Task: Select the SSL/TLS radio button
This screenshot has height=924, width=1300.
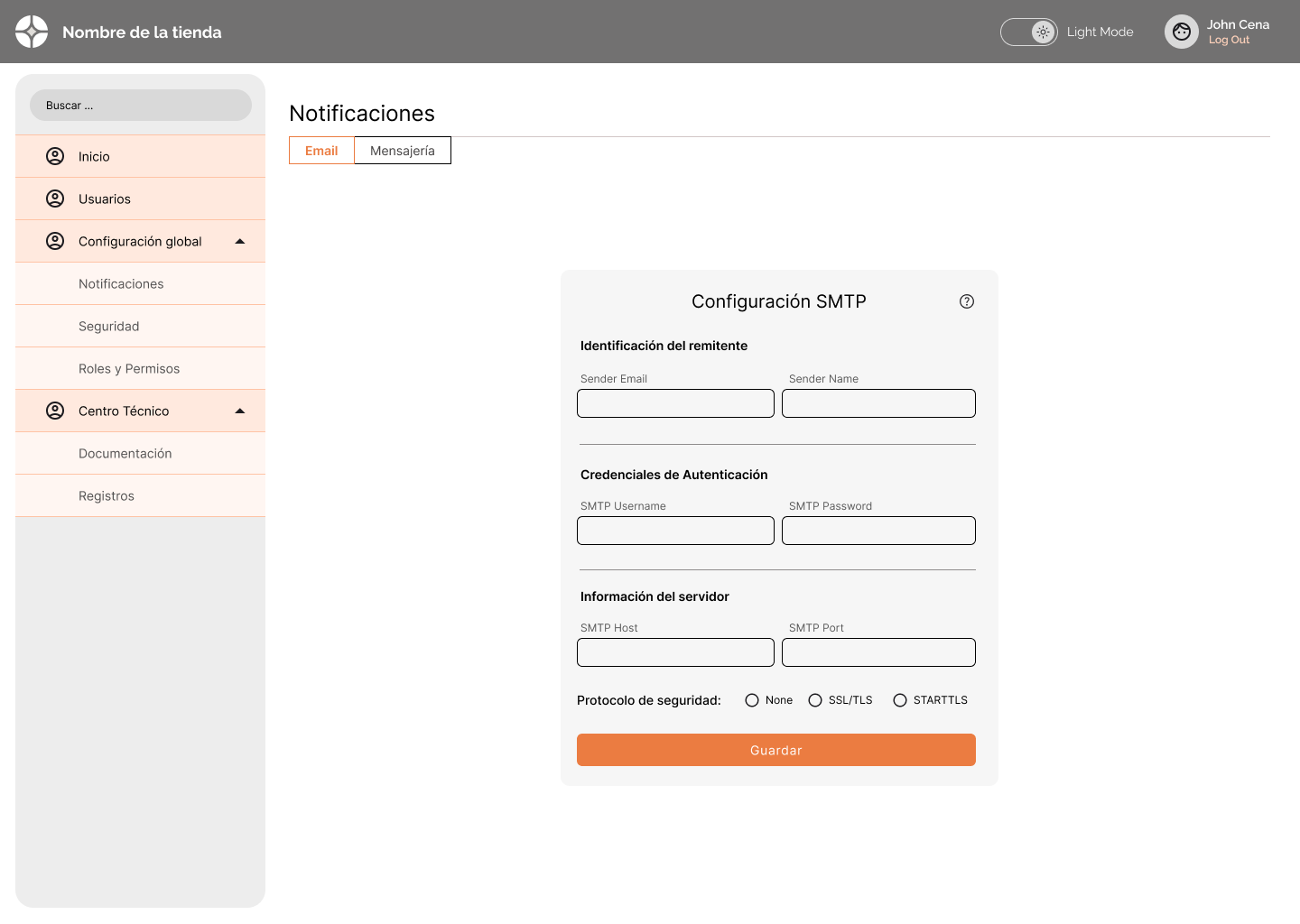Action: click(x=815, y=700)
